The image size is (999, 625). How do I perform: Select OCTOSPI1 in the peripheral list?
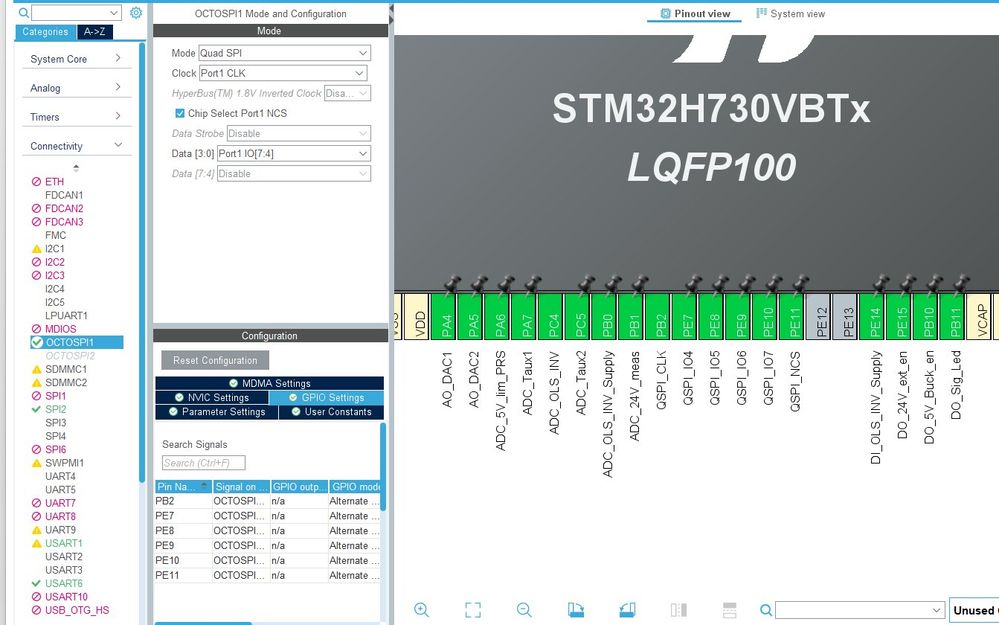tap(76, 342)
